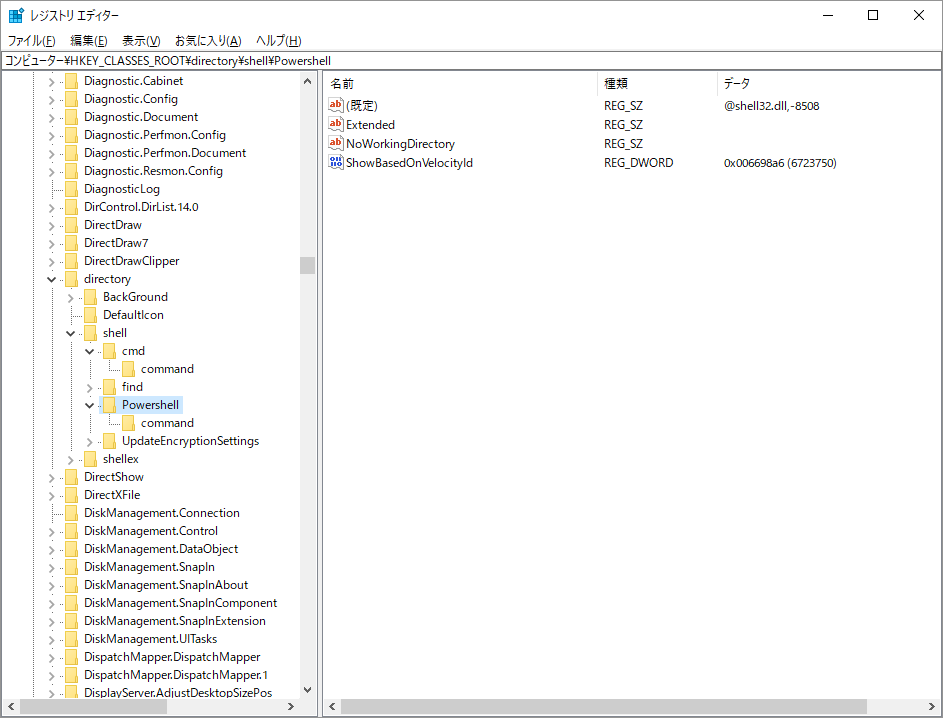Image resolution: width=943 pixels, height=718 pixels.
Task: Expand the shellex key
Action: click(x=70, y=460)
